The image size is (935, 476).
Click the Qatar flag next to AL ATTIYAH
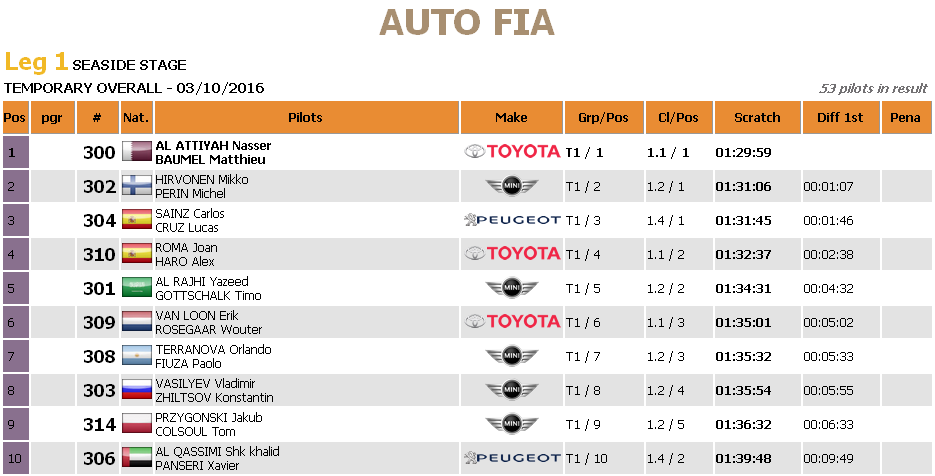coord(135,152)
